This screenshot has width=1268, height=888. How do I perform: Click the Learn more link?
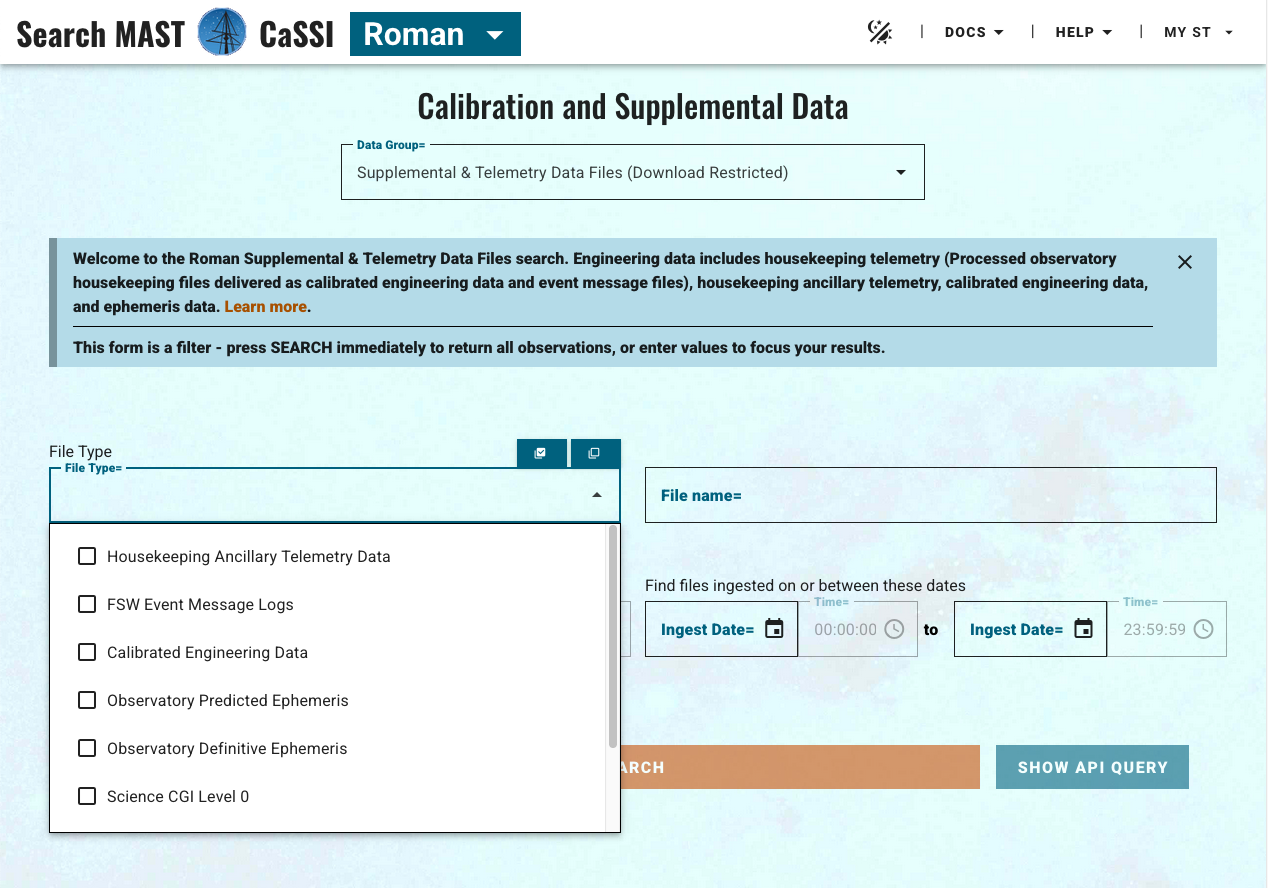(x=265, y=306)
